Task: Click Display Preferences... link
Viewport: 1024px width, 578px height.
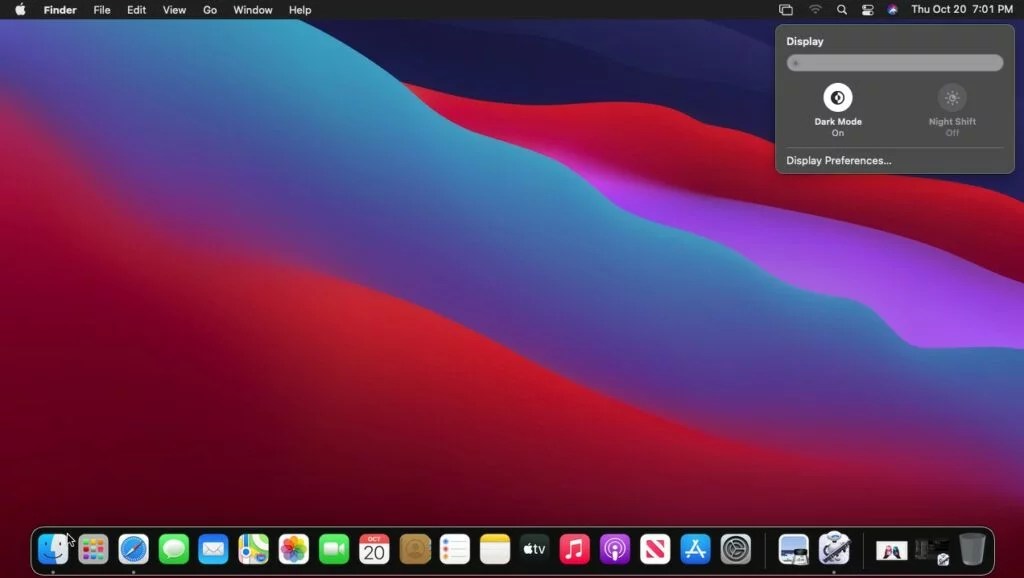Action: point(839,161)
